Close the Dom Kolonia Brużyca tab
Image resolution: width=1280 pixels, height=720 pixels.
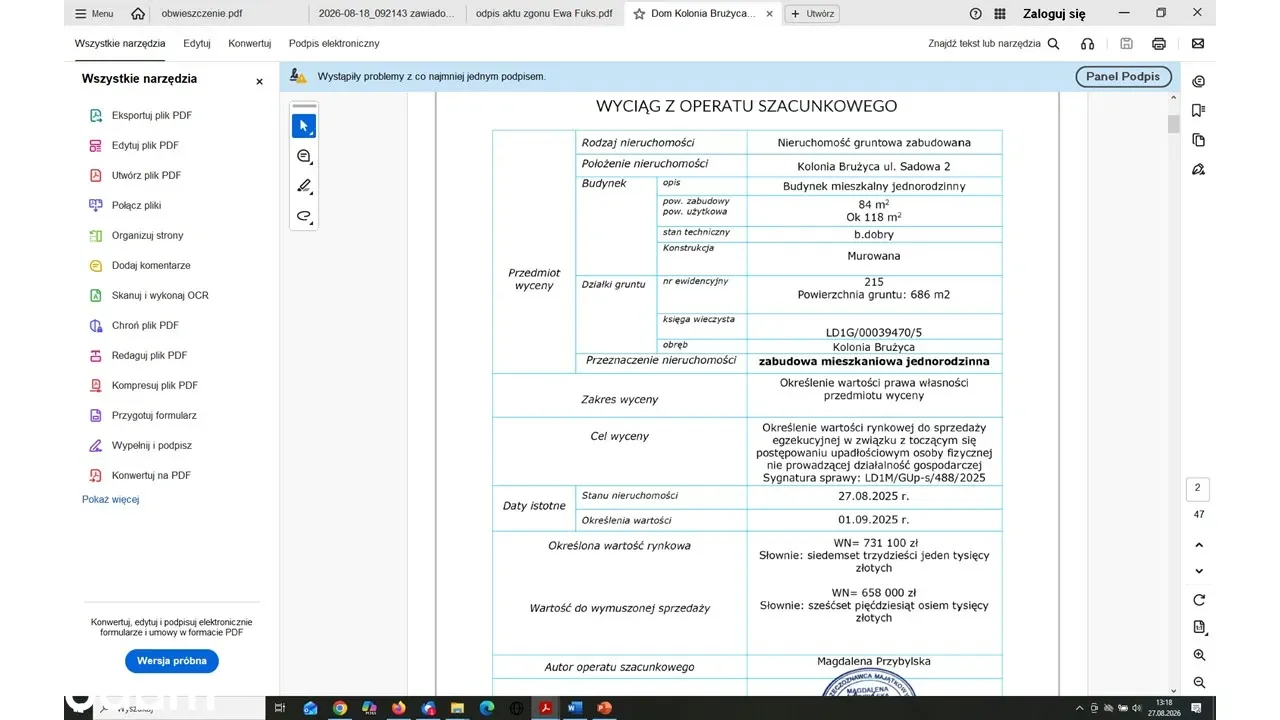tap(768, 14)
